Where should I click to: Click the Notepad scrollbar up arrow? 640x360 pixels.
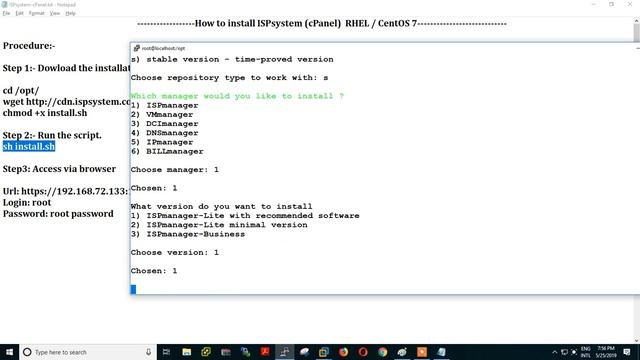tap(636, 20)
